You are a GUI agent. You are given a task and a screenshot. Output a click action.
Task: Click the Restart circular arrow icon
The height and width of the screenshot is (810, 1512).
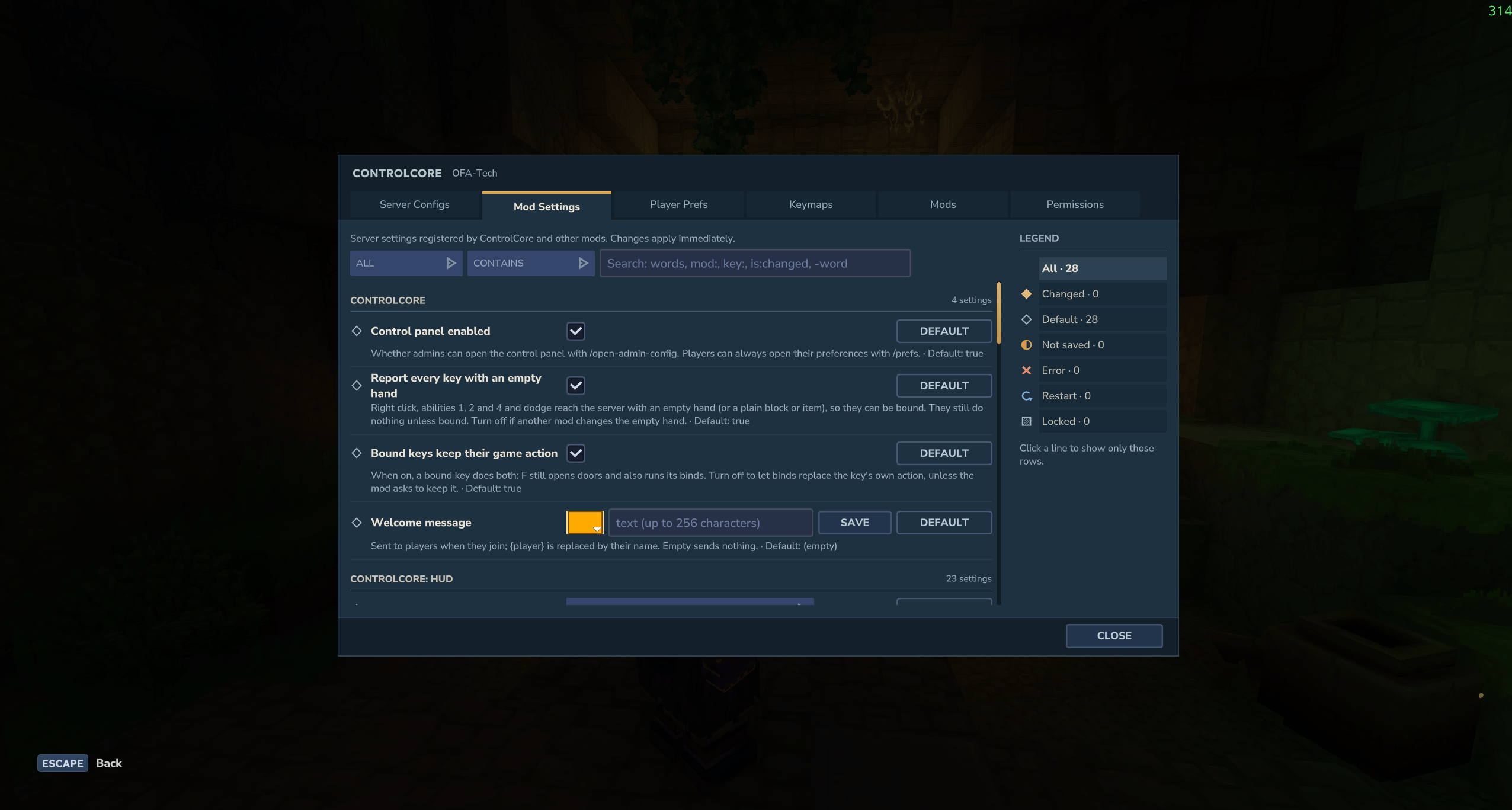(x=1026, y=396)
